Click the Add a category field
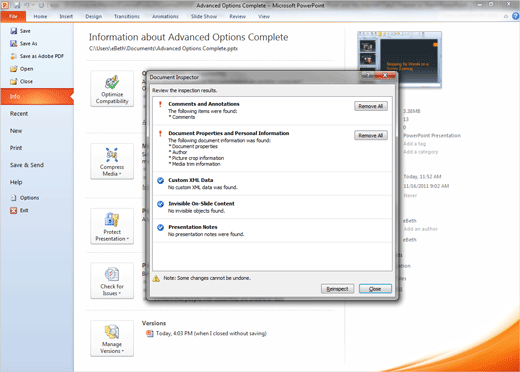This screenshot has height=372, width=520. click(x=420, y=152)
